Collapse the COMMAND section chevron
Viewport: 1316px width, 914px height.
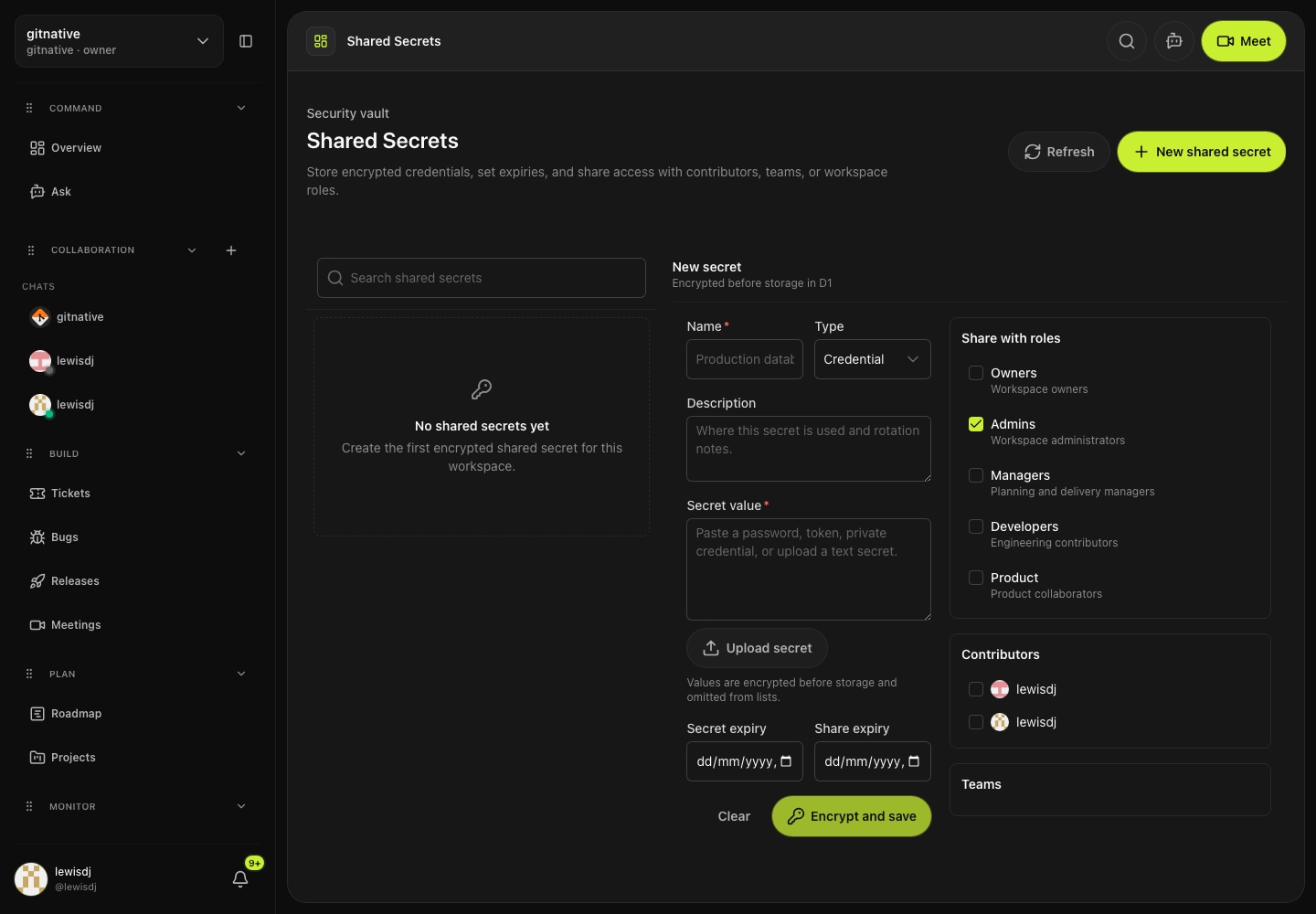pos(241,108)
